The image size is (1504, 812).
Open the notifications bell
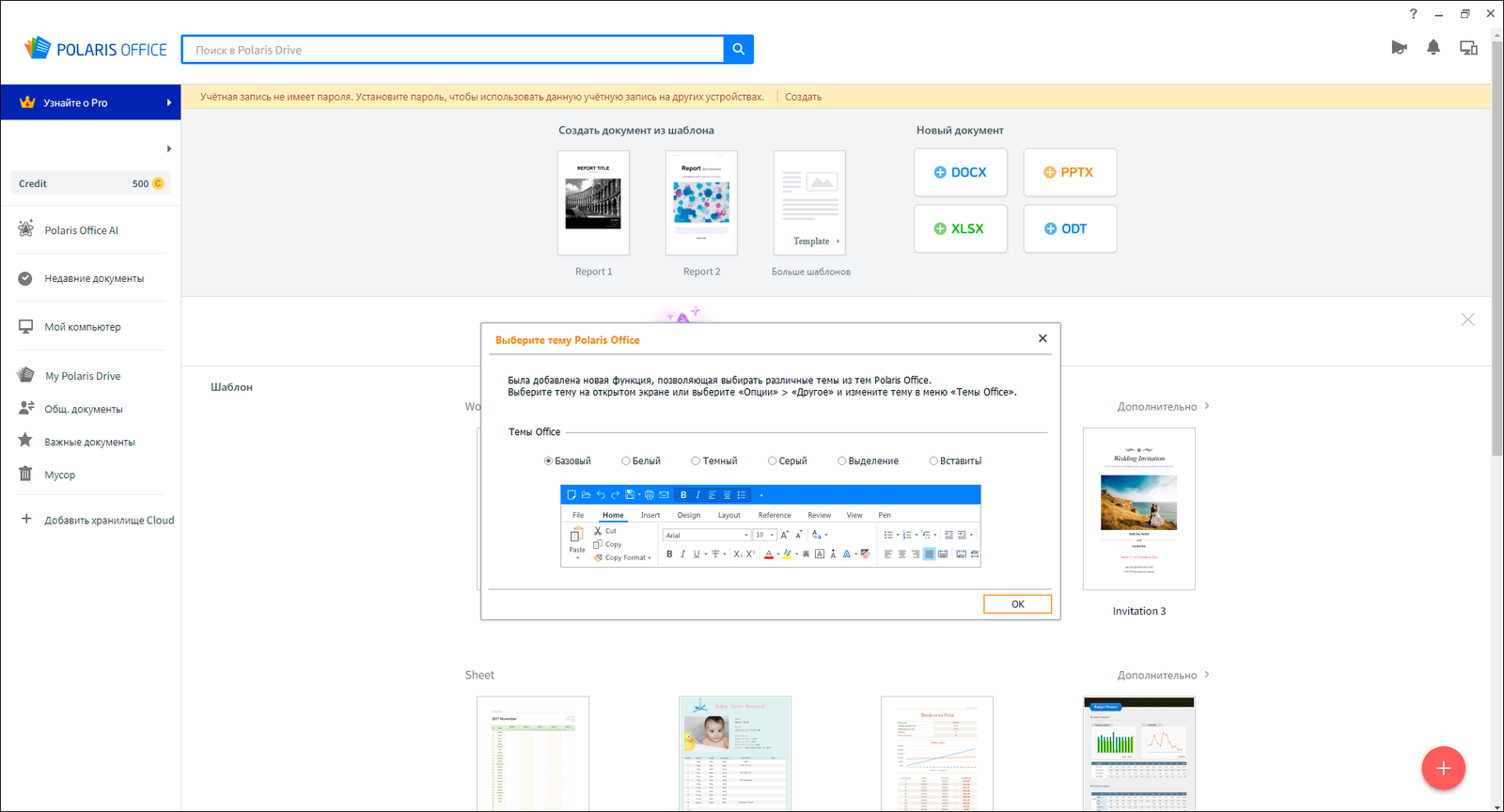point(1433,47)
